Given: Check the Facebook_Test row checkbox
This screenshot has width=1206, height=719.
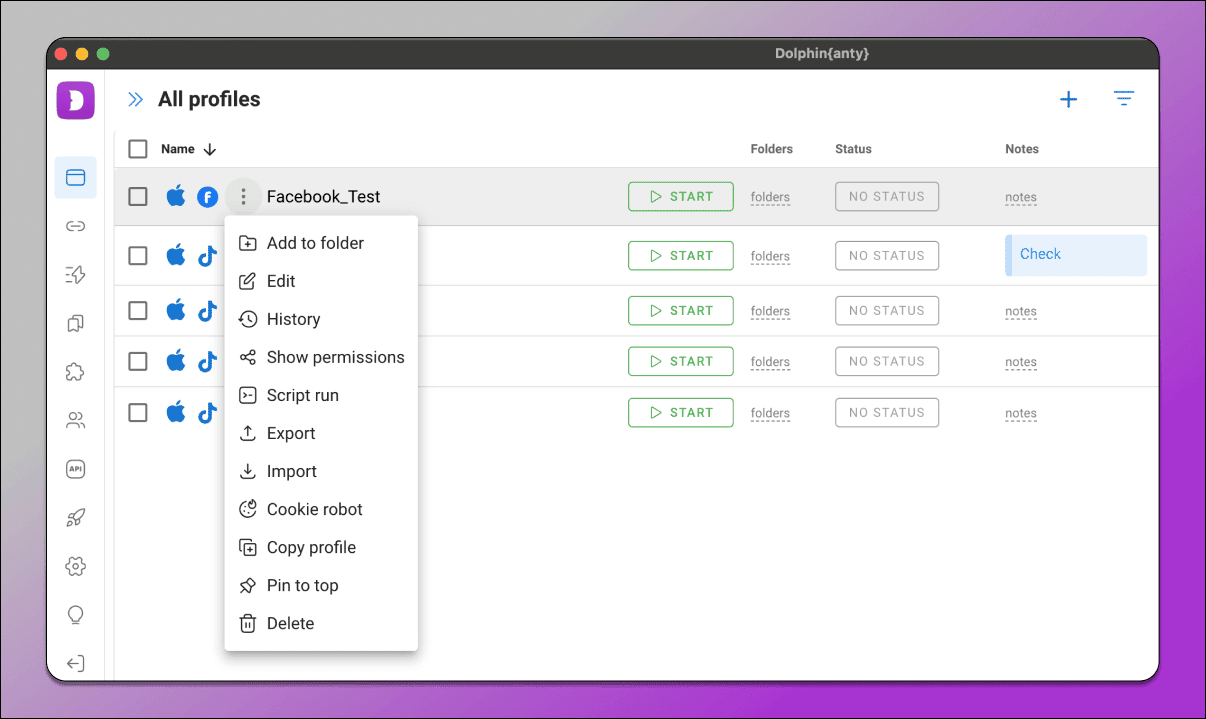Looking at the screenshot, I should pos(138,196).
